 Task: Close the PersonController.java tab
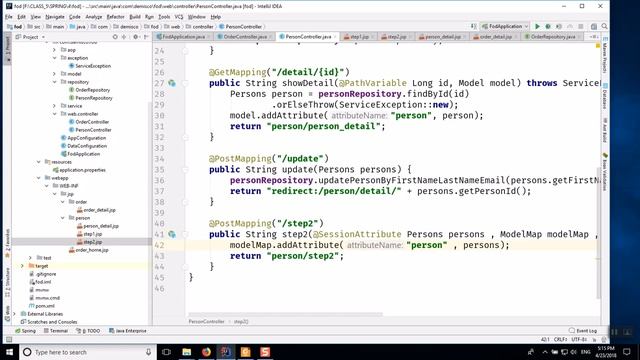point(336,37)
